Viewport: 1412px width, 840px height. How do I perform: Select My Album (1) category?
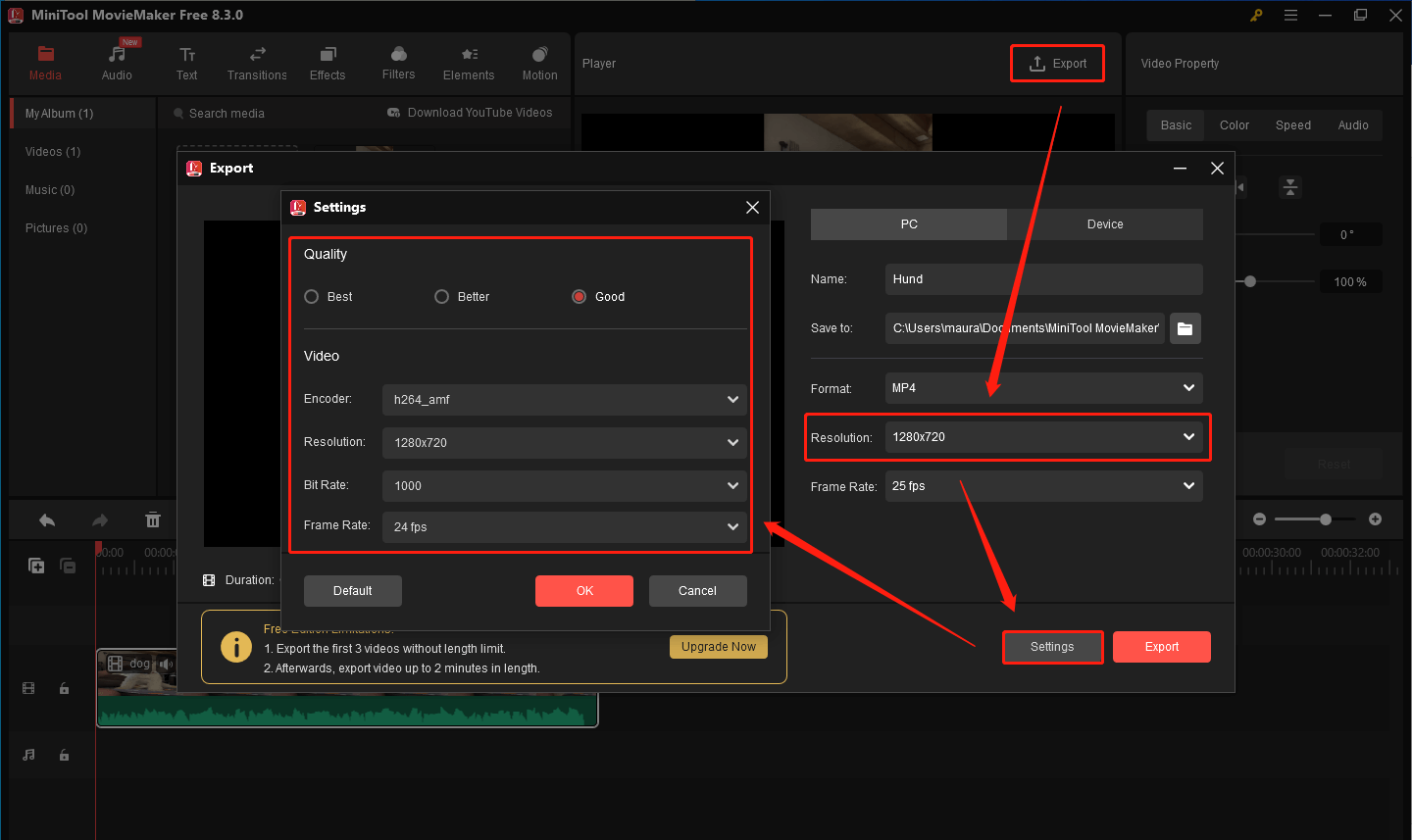84,114
